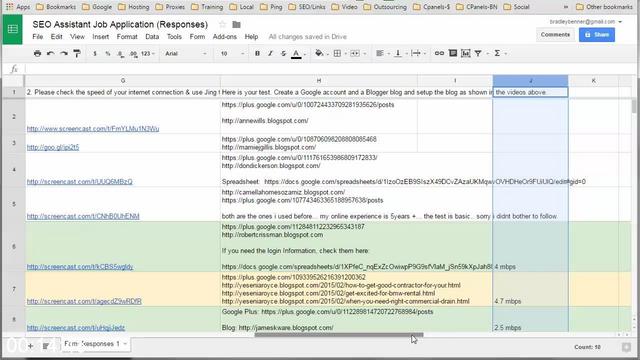Open the annewills.blogspot.com link cell
The width and height of the screenshot is (640, 360).
pos(319,117)
